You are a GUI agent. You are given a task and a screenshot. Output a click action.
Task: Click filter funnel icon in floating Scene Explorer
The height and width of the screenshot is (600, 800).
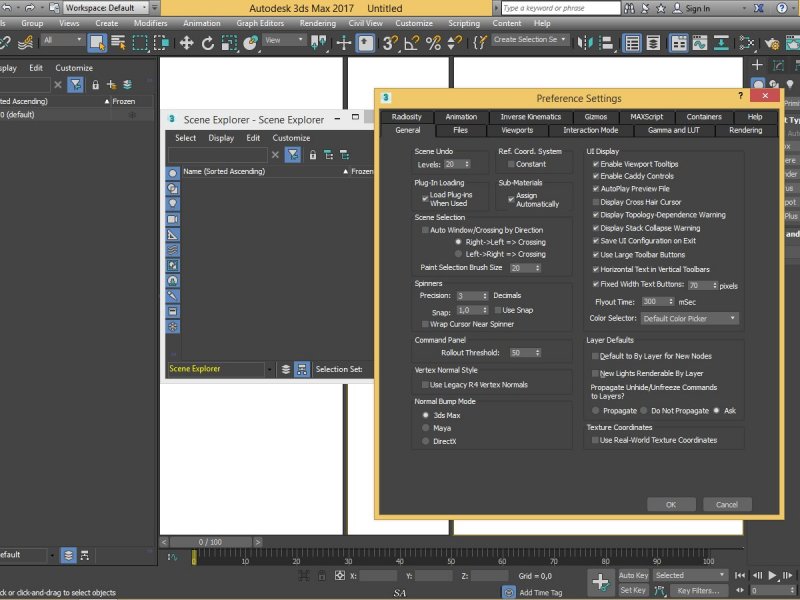(293, 155)
